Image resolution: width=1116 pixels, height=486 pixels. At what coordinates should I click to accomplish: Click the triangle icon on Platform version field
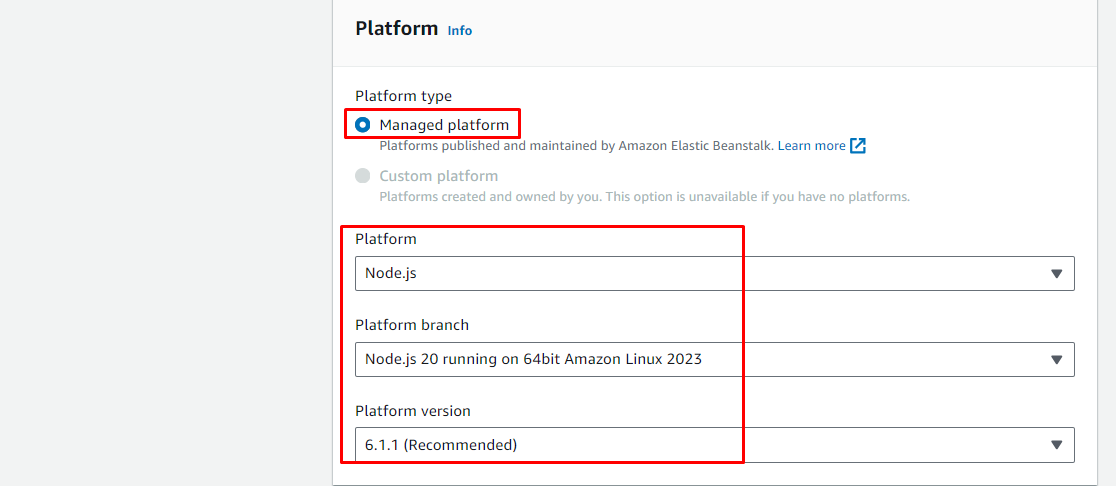click(1057, 446)
